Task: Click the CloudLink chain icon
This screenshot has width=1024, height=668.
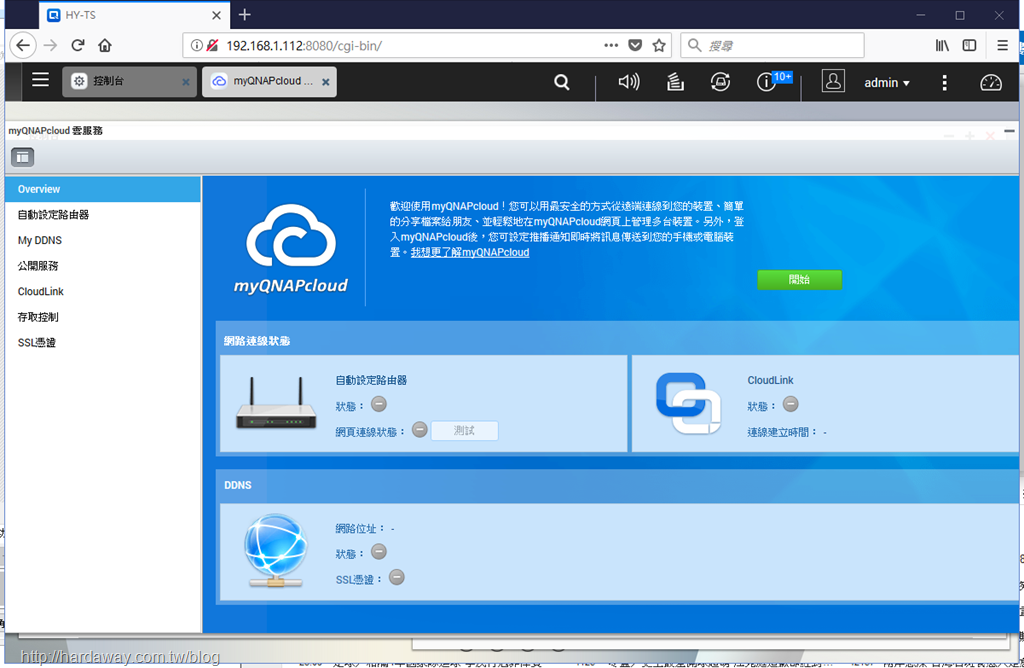Action: tap(688, 403)
